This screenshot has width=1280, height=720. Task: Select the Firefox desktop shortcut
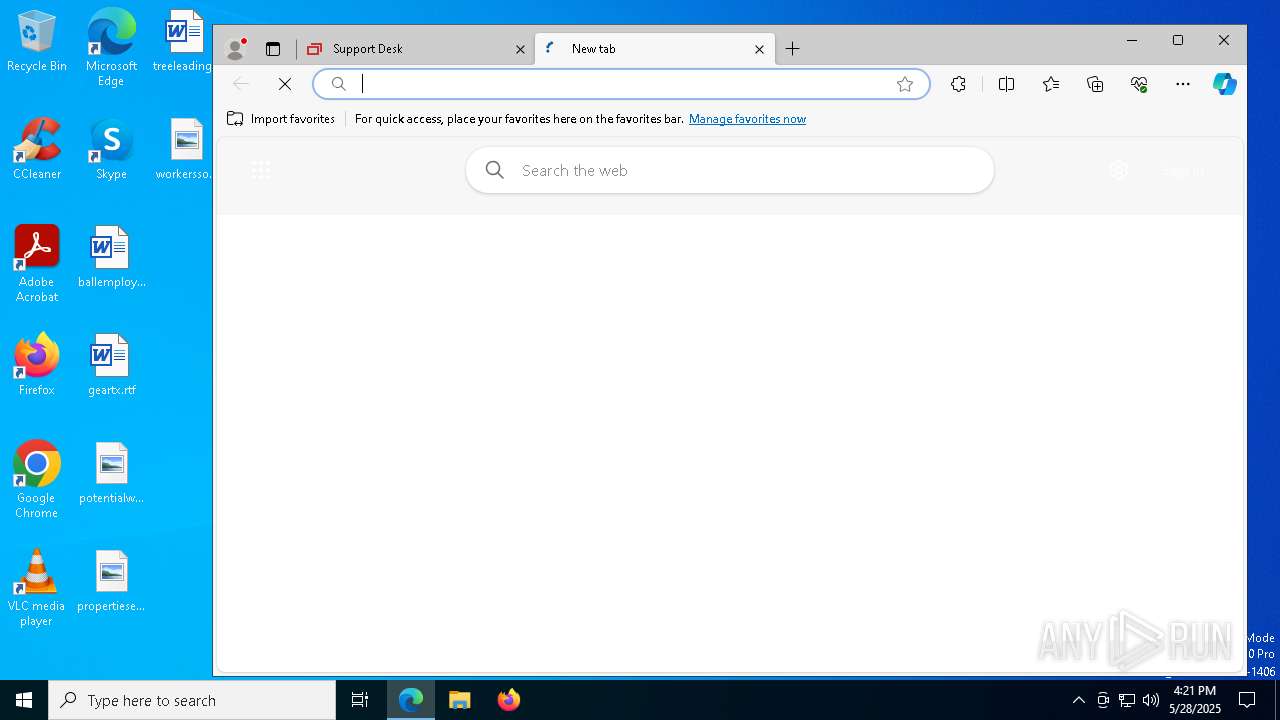37,365
